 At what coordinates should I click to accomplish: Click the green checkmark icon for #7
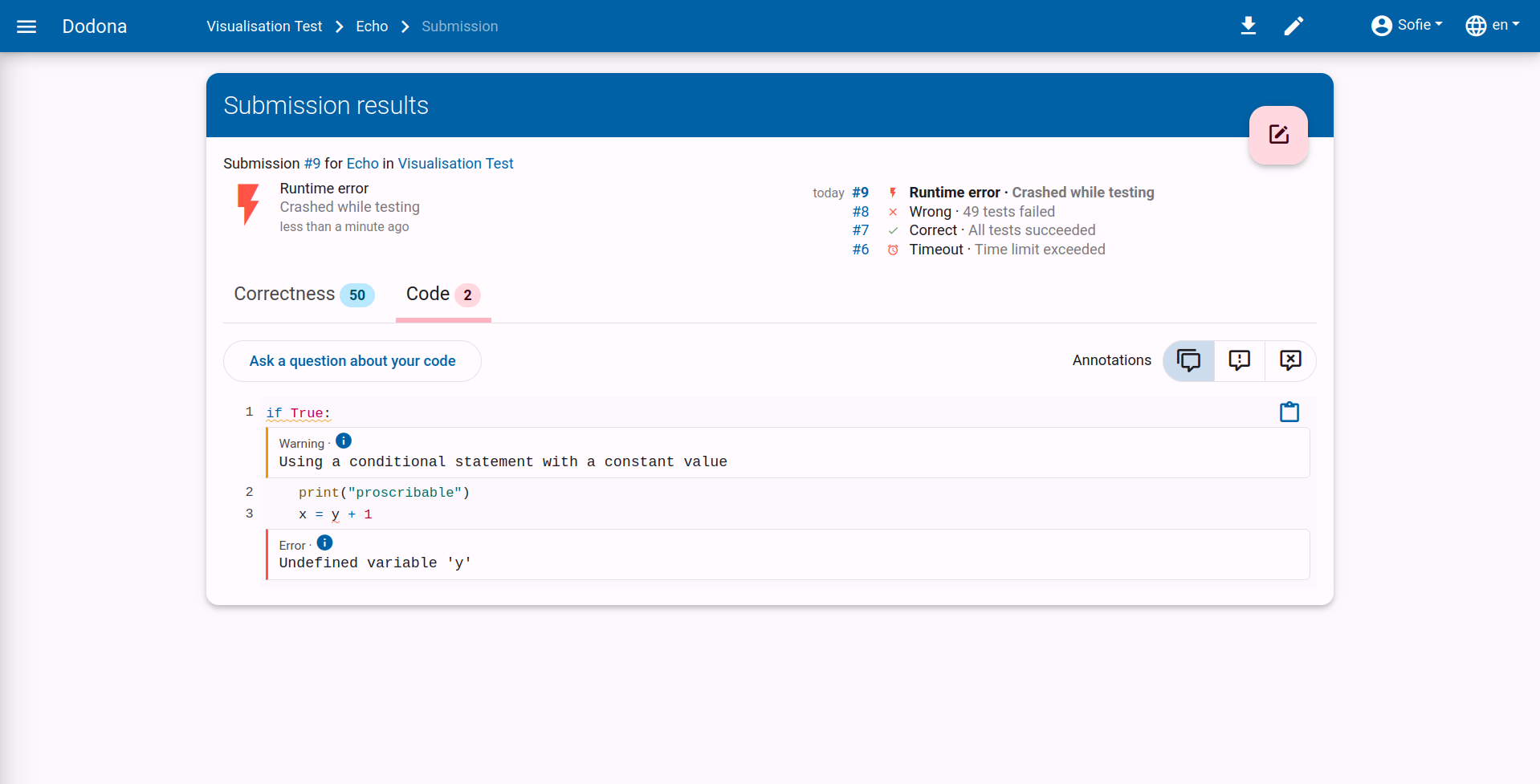pos(893,230)
